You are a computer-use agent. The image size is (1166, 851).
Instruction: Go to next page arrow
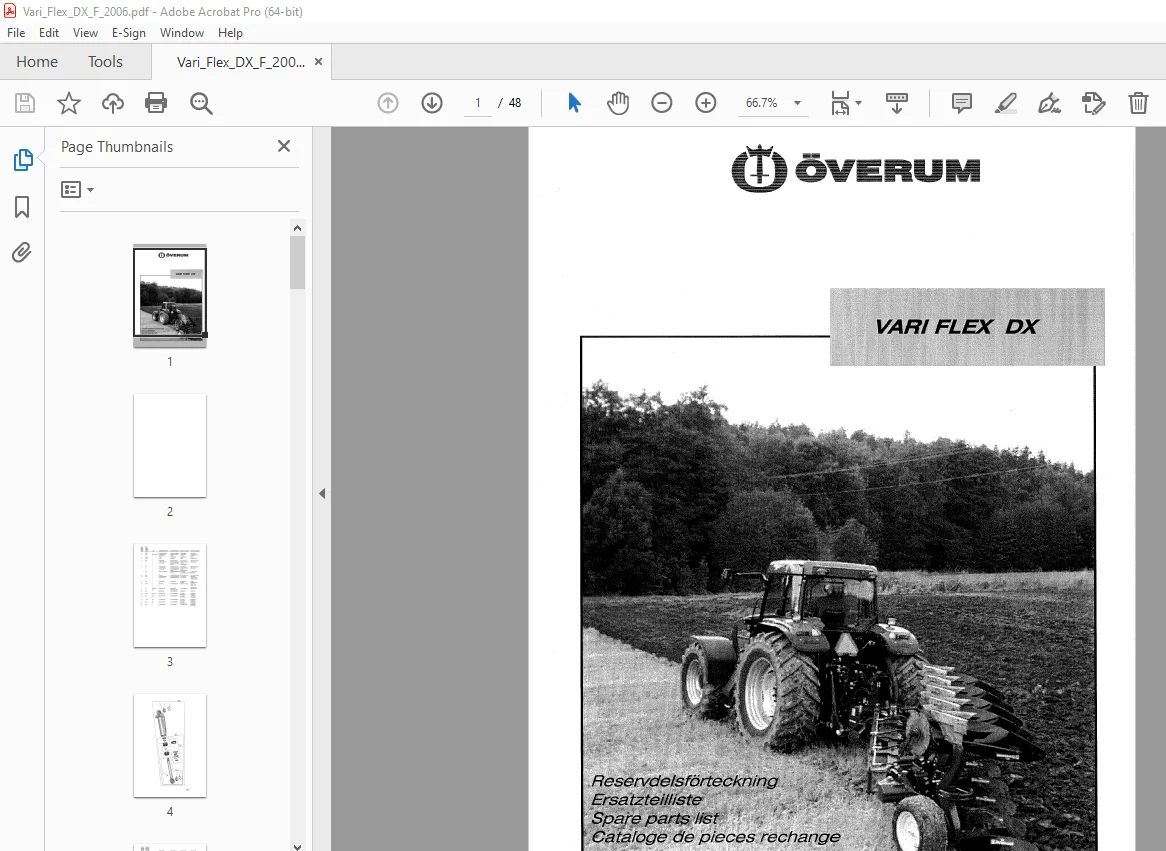pos(431,103)
